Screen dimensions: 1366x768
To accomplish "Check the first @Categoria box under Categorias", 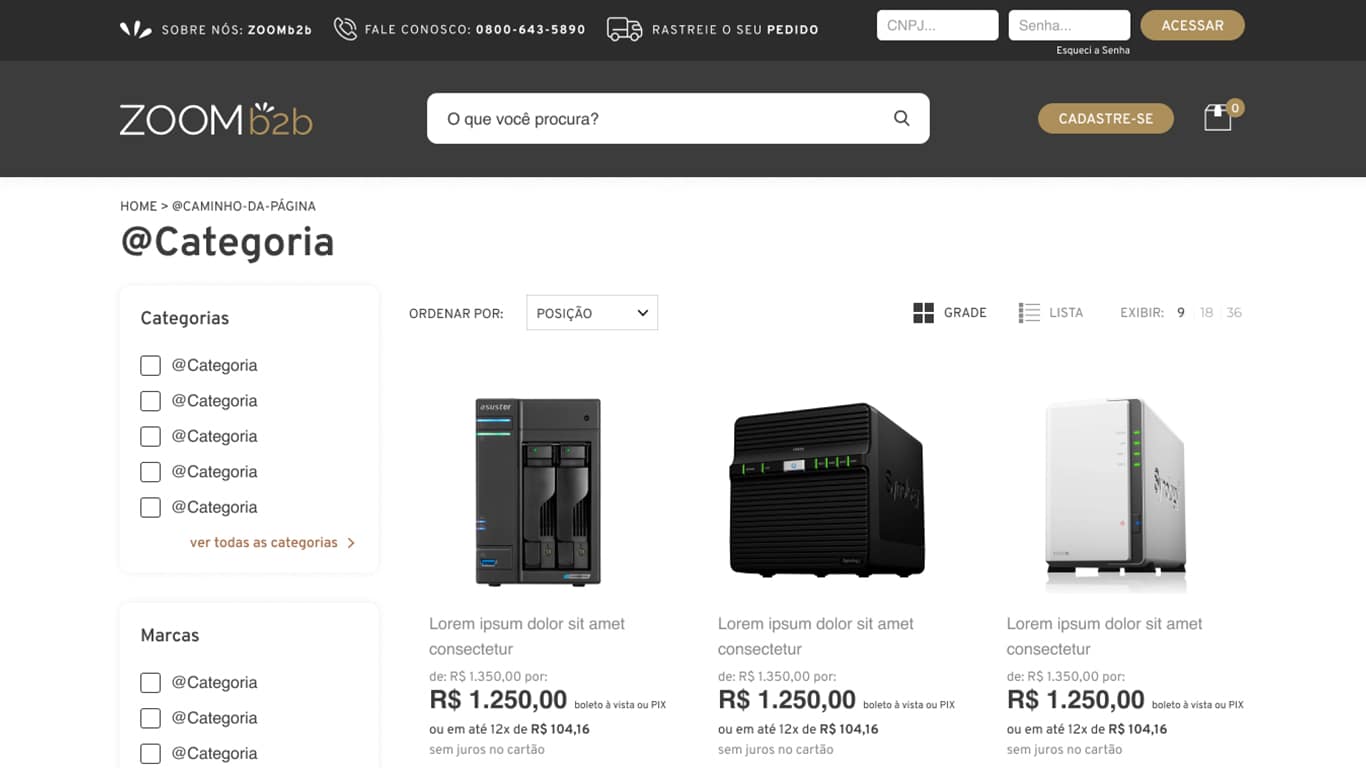I will click(150, 366).
